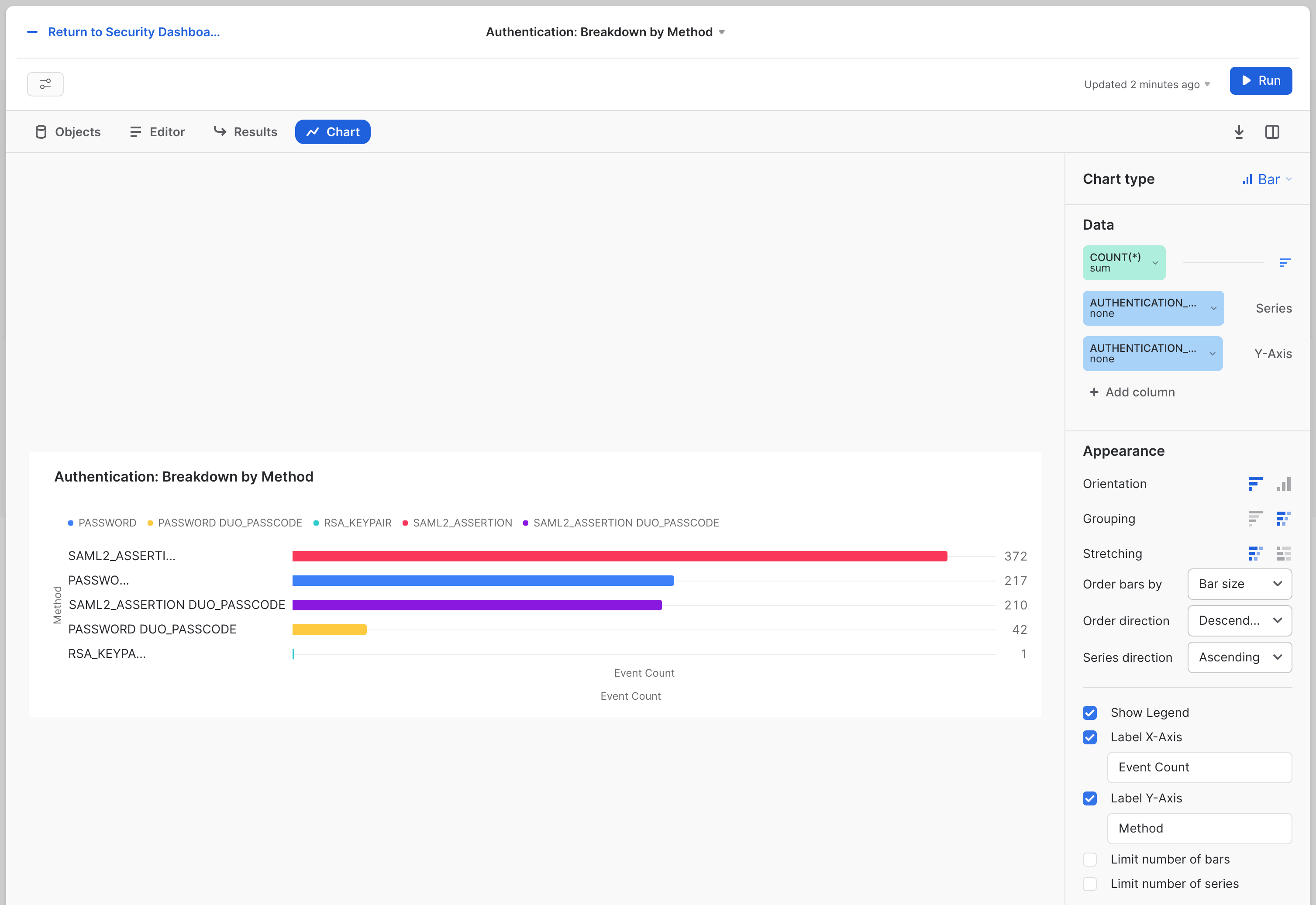1316x905 pixels.
Task: Disable the Label Y-Axis checkbox
Action: pyautogui.click(x=1090, y=798)
